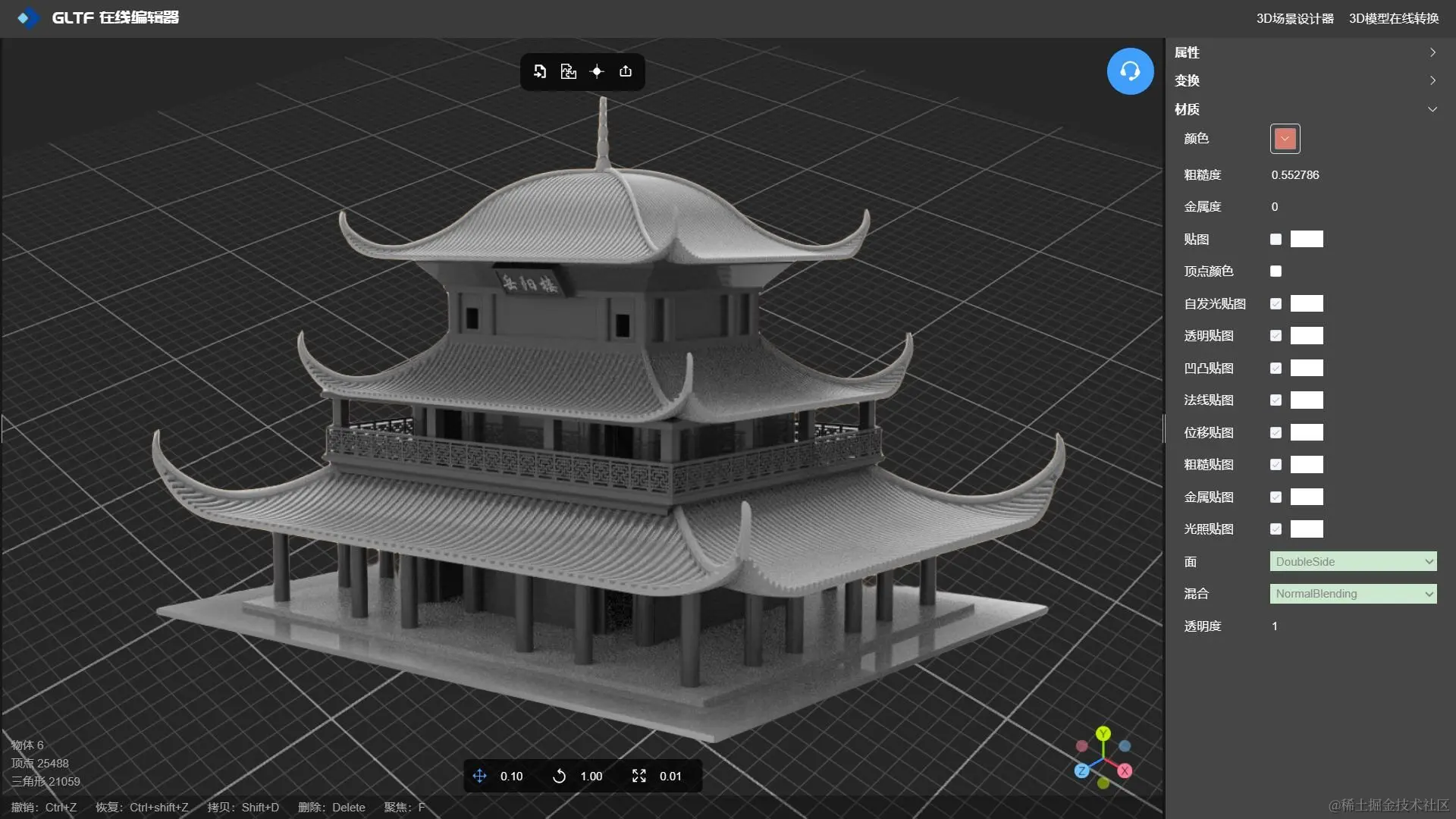This screenshot has width=1456, height=819.
Task: Click the puzzle piece icon in toolbar
Action: pyautogui.click(x=568, y=71)
